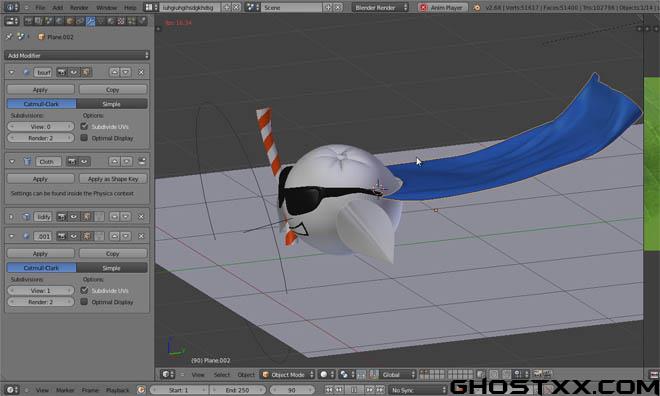Open the Physics properties tab icon
The width and height of the screenshot is (660, 396).
tap(142, 21)
